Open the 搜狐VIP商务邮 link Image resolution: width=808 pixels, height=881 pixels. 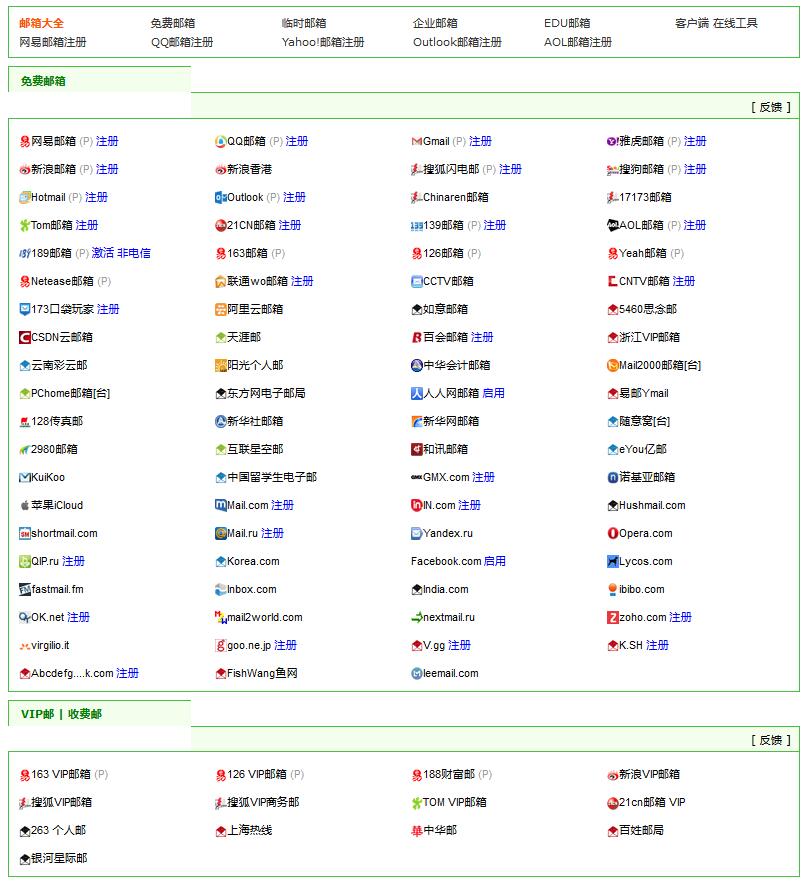tap(263, 803)
